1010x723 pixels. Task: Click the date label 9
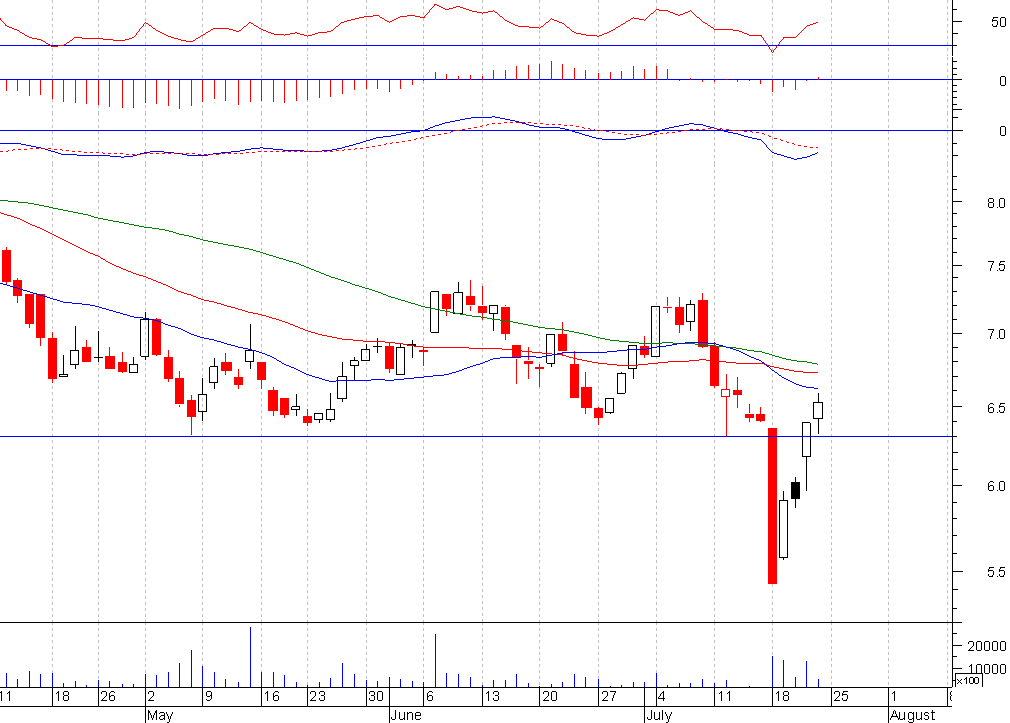coord(208,697)
